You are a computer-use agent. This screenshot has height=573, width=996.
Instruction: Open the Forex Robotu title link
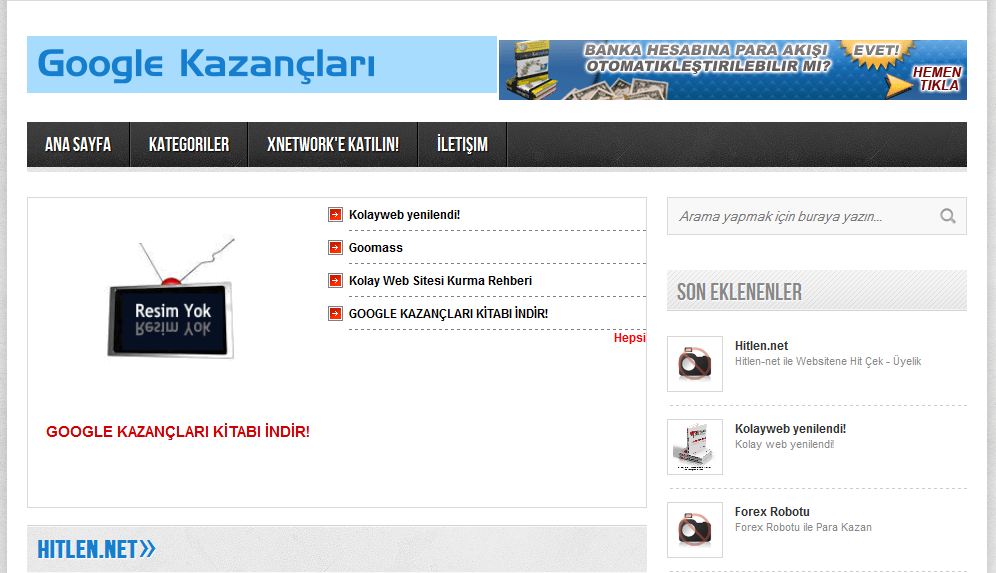tap(772, 512)
